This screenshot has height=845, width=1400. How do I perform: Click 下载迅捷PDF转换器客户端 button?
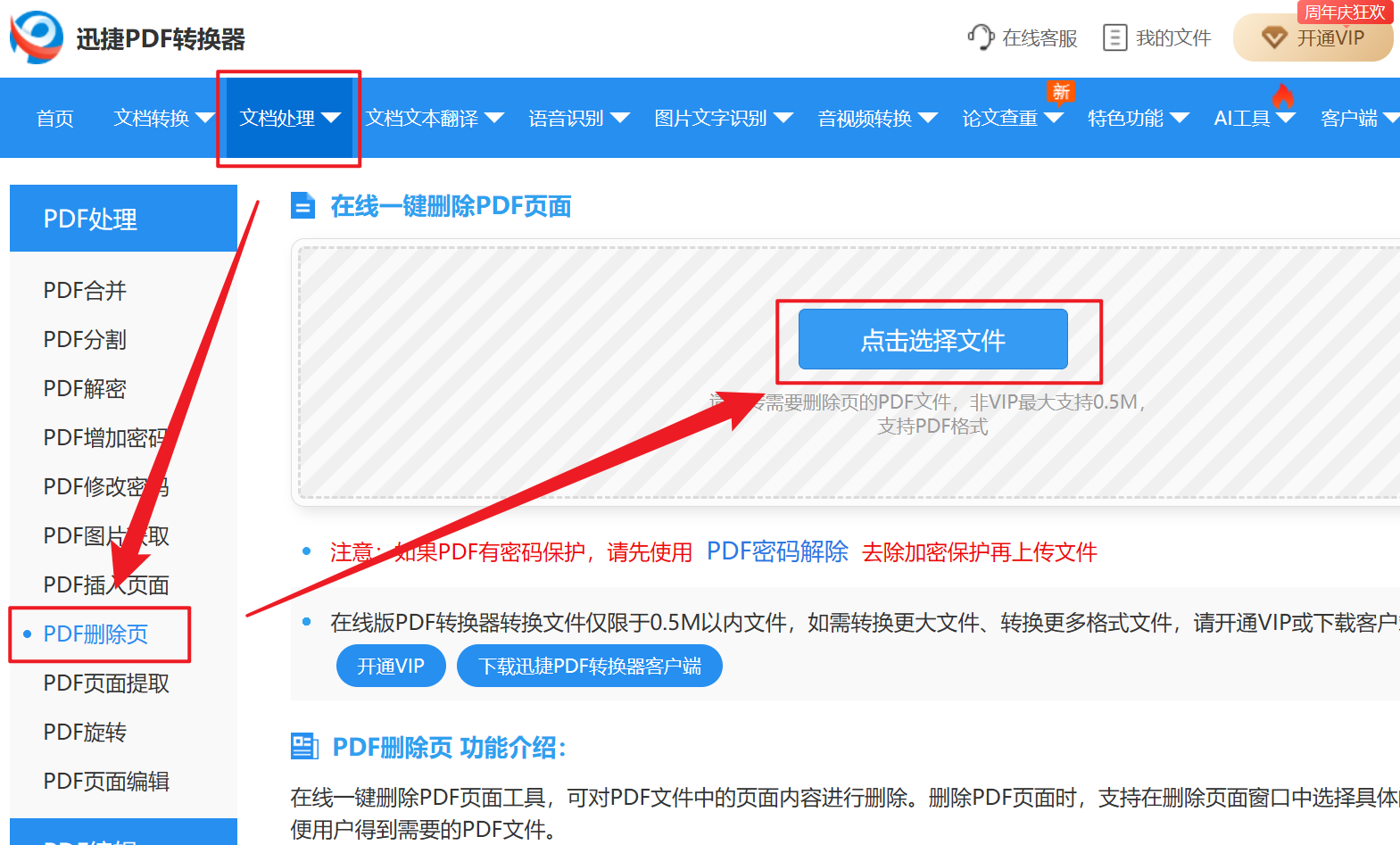pyautogui.click(x=589, y=666)
